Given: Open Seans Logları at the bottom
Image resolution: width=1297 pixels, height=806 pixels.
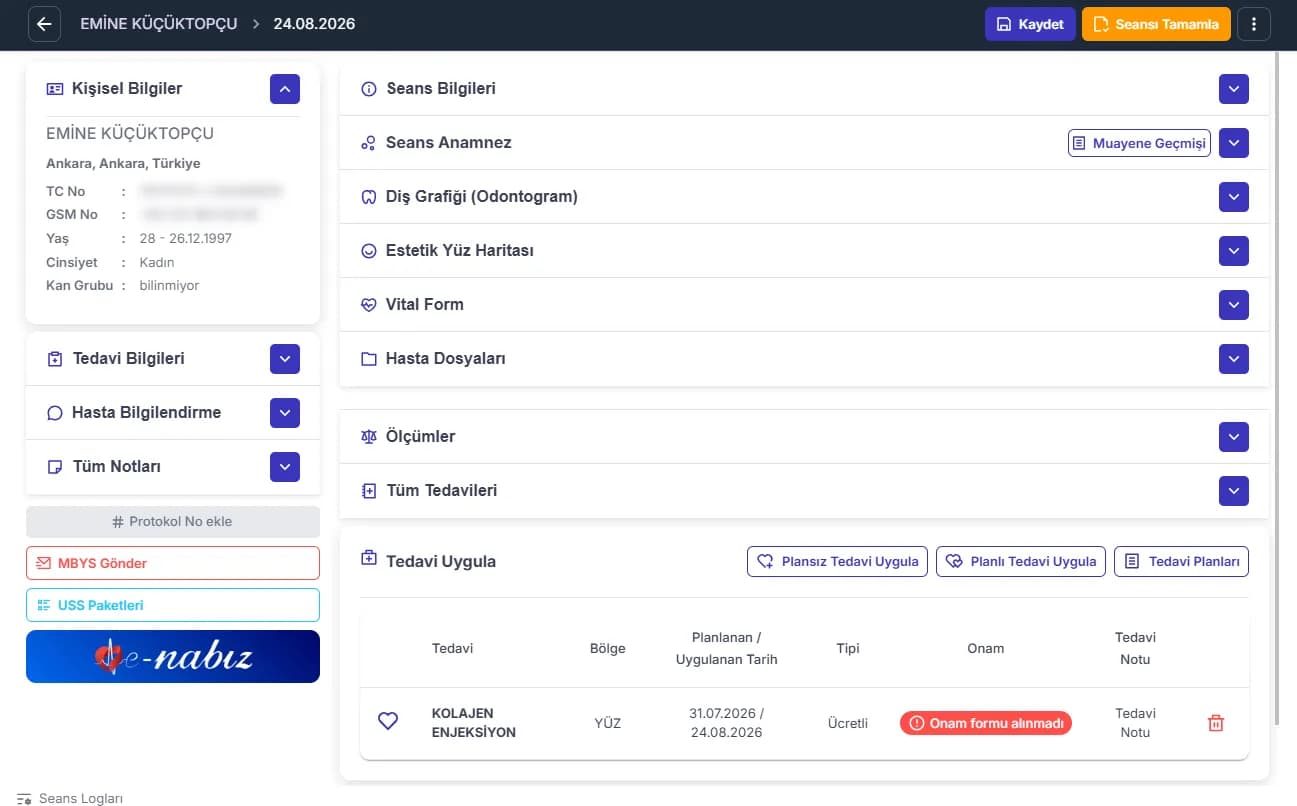Looking at the screenshot, I should click(x=70, y=798).
